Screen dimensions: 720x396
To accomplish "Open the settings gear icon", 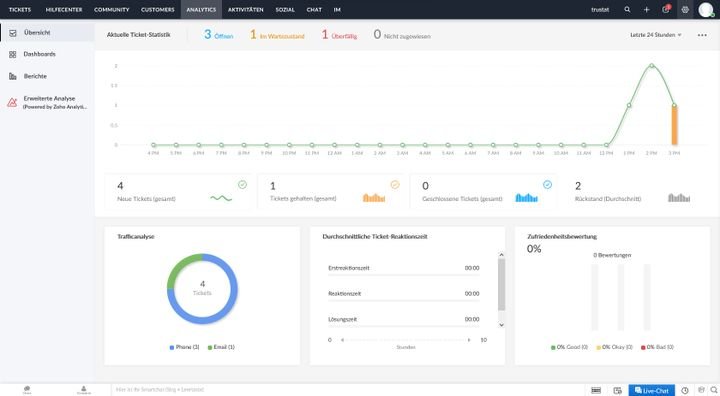I will click(685, 10).
